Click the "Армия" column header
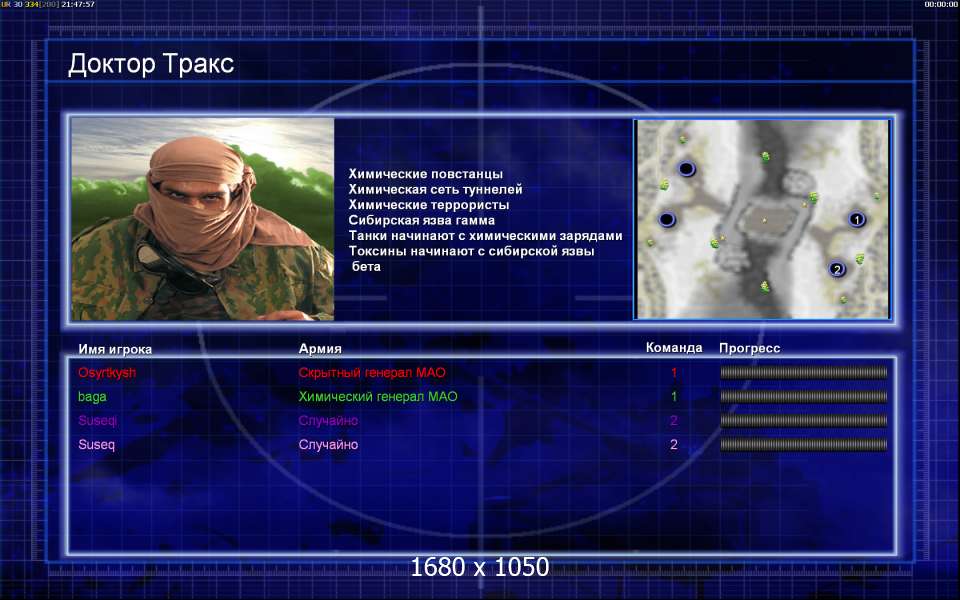The height and width of the screenshot is (600, 960). (320, 348)
